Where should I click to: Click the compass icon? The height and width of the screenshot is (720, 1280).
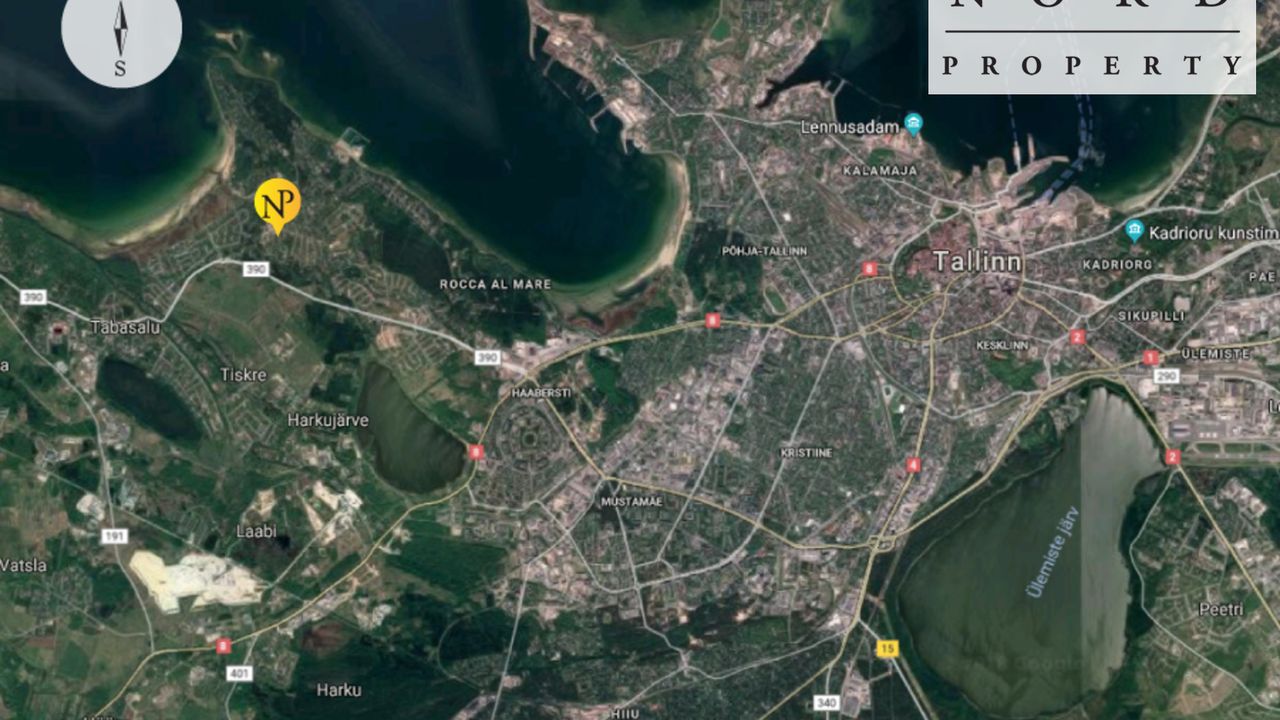[121, 29]
